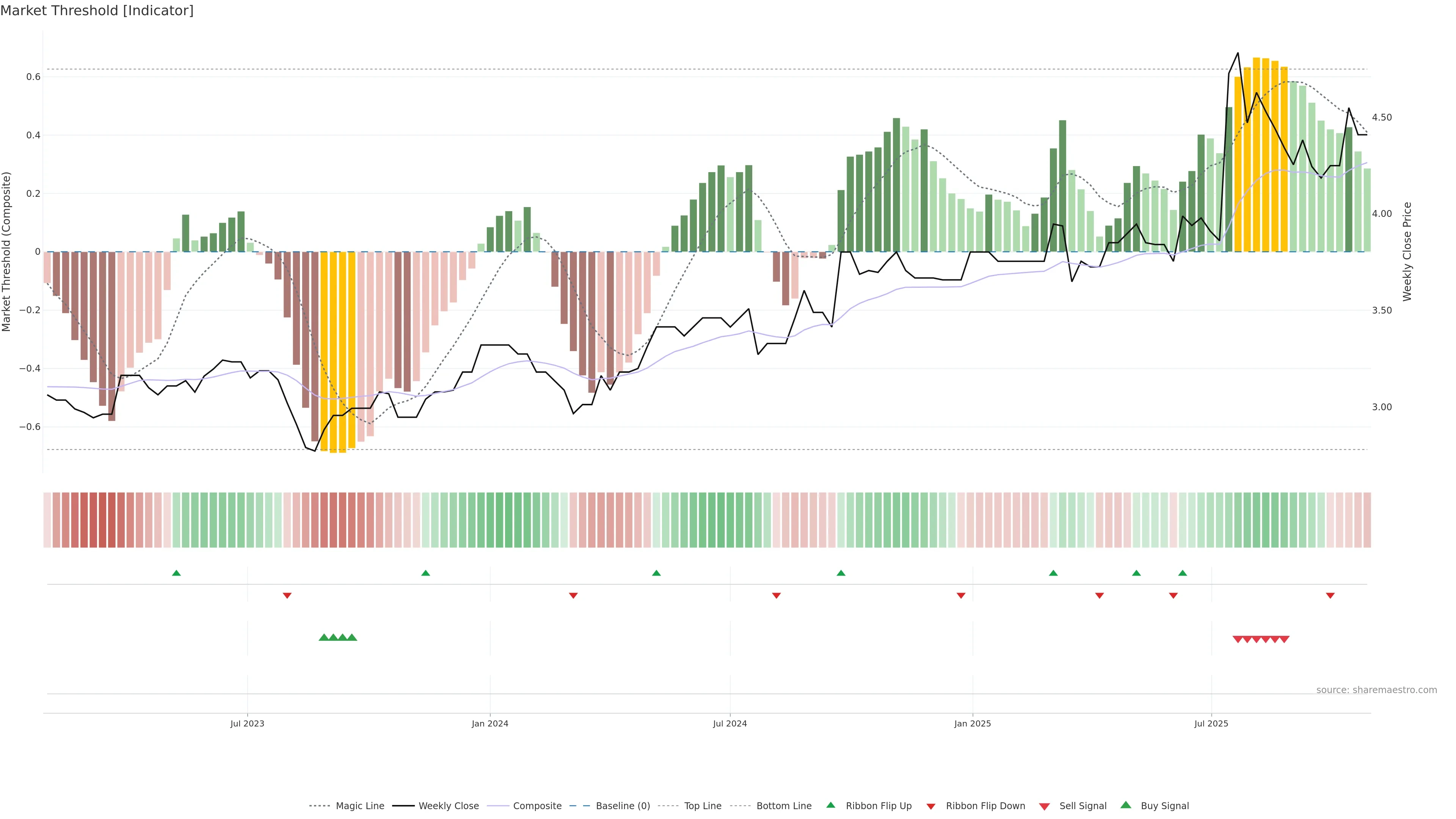Click the Market Threshold [Indicator] chart title
The height and width of the screenshot is (819, 1456).
click(97, 11)
